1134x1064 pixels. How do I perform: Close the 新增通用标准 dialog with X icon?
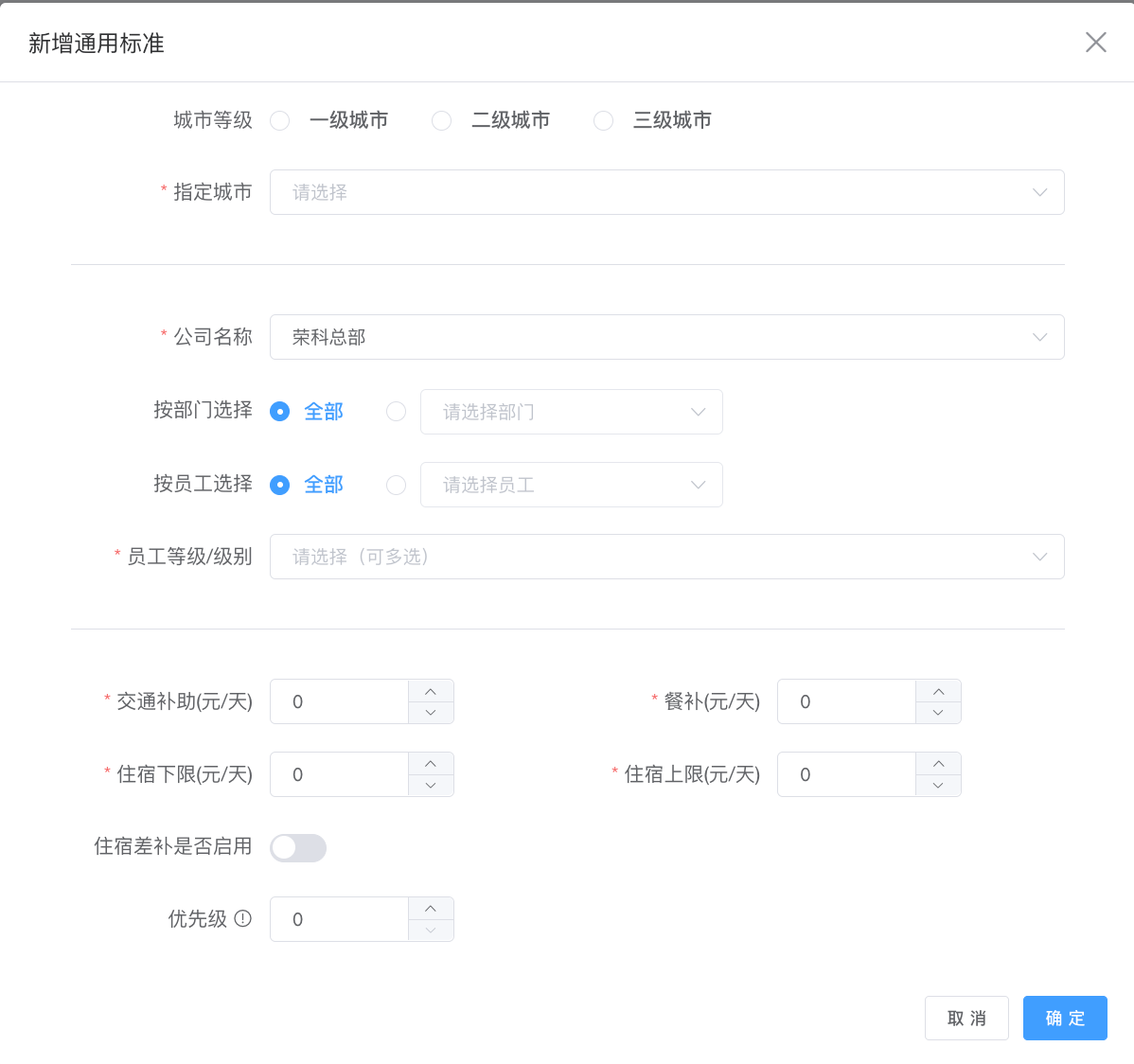click(1095, 43)
